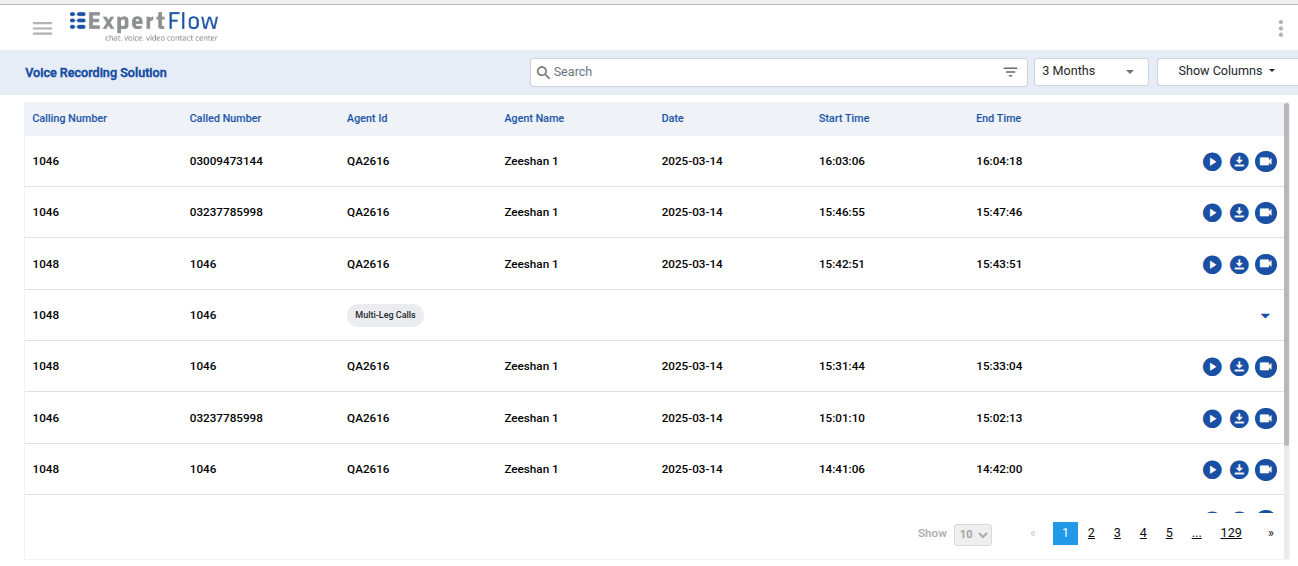Screen dimensions: 1298x566
Task: Click the table's vertical scrollbar
Action: 1287,270
